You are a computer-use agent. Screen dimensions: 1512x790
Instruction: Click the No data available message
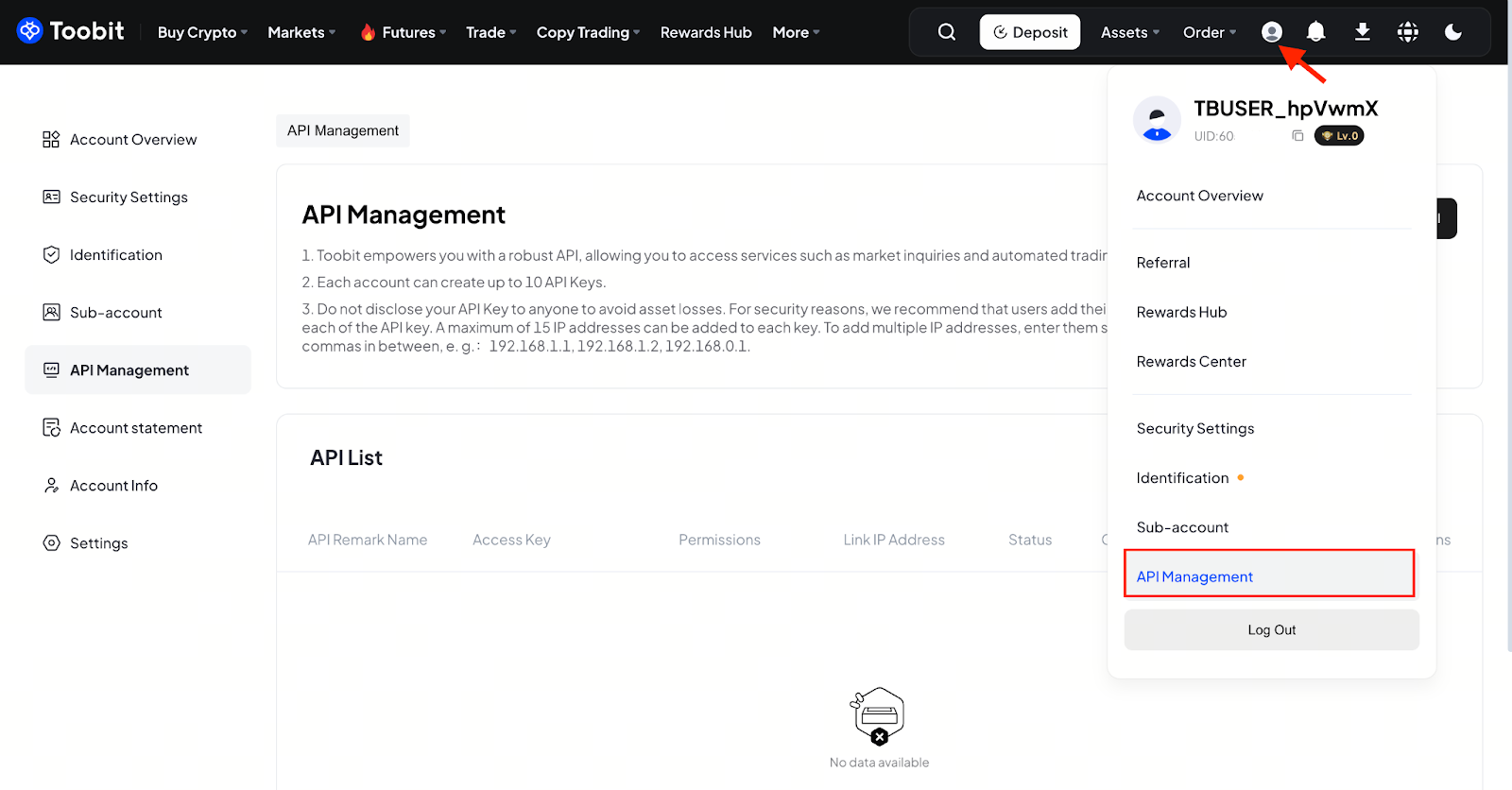pyautogui.click(x=879, y=763)
